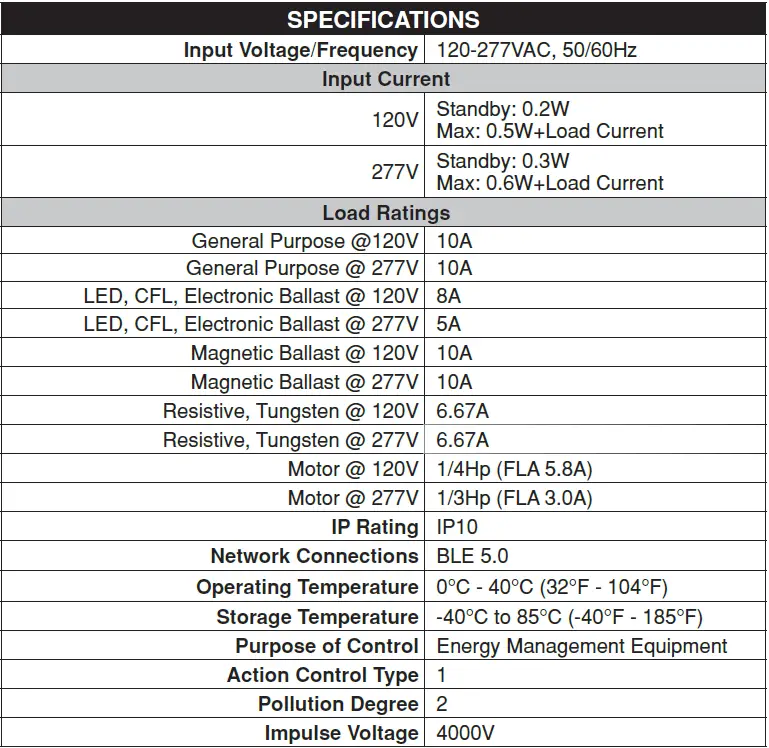Select the General Purpose @120V row label
Image resolution: width=769 pixels, height=748 pixels.
point(304,241)
